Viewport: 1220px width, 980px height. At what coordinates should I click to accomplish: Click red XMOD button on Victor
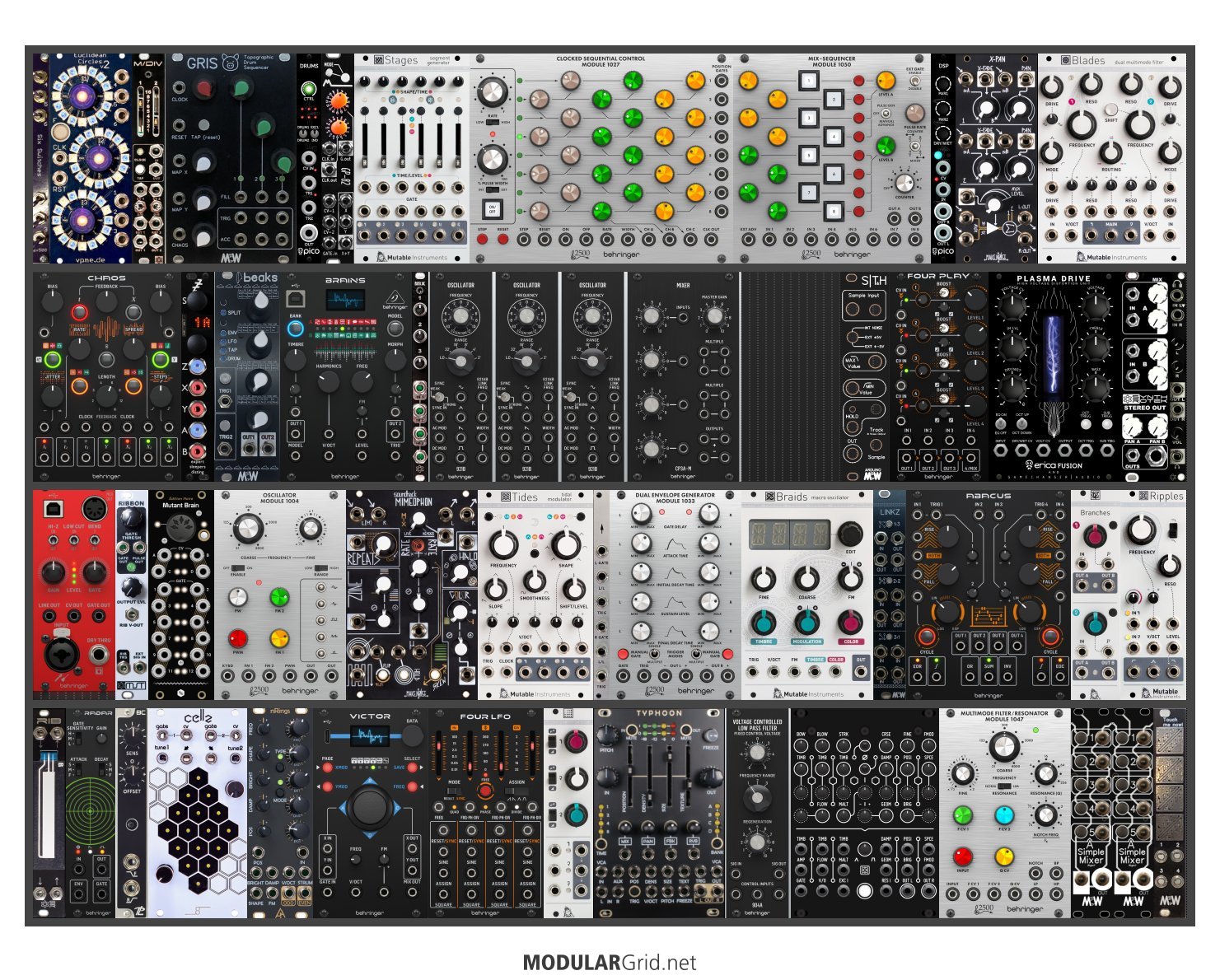tap(327, 768)
